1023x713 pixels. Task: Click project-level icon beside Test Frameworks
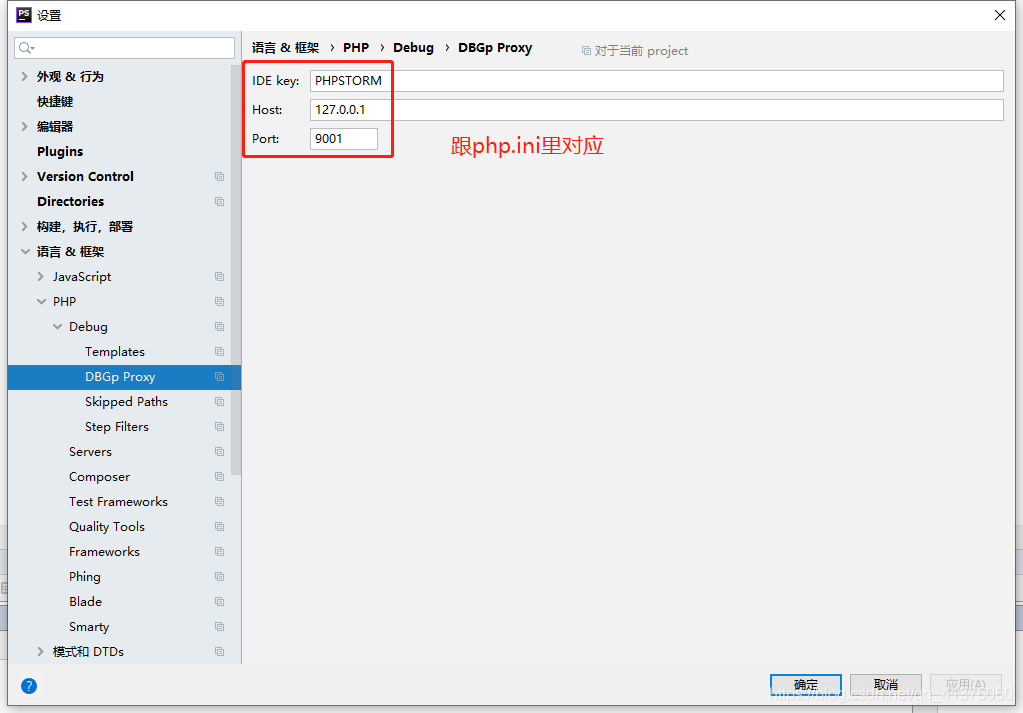coord(219,502)
